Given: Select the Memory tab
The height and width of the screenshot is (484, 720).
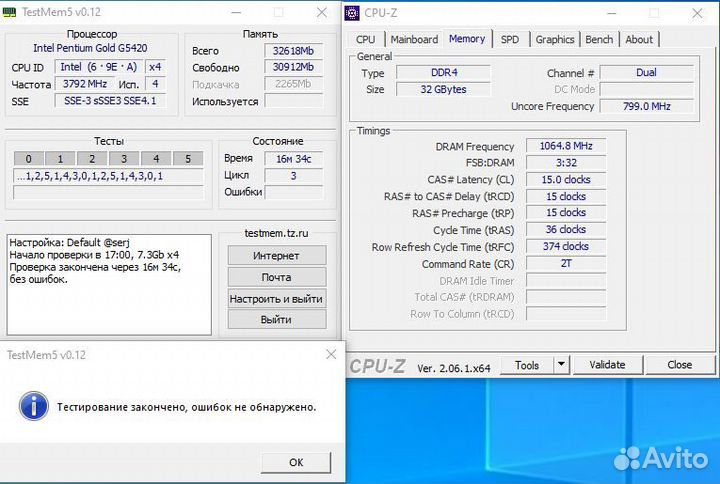Looking at the screenshot, I should pyautogui.click(x=467, y=39).
